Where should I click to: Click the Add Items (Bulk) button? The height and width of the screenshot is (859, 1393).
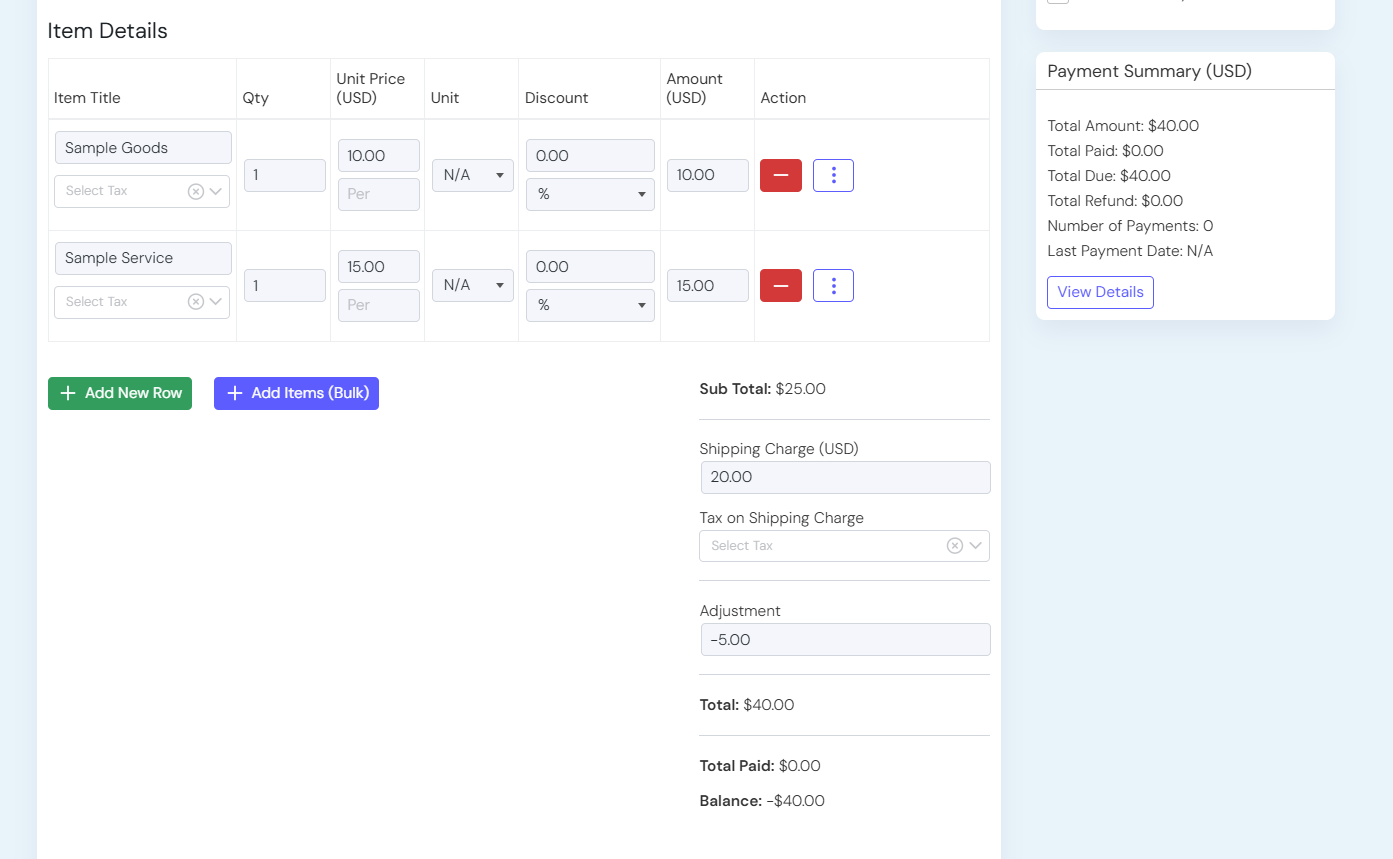[x=296, y=393]
